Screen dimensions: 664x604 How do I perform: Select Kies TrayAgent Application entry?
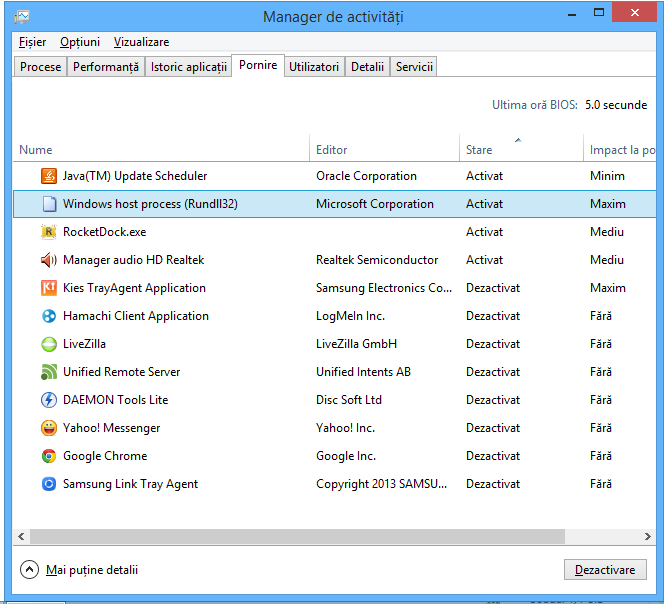[335, 288]
